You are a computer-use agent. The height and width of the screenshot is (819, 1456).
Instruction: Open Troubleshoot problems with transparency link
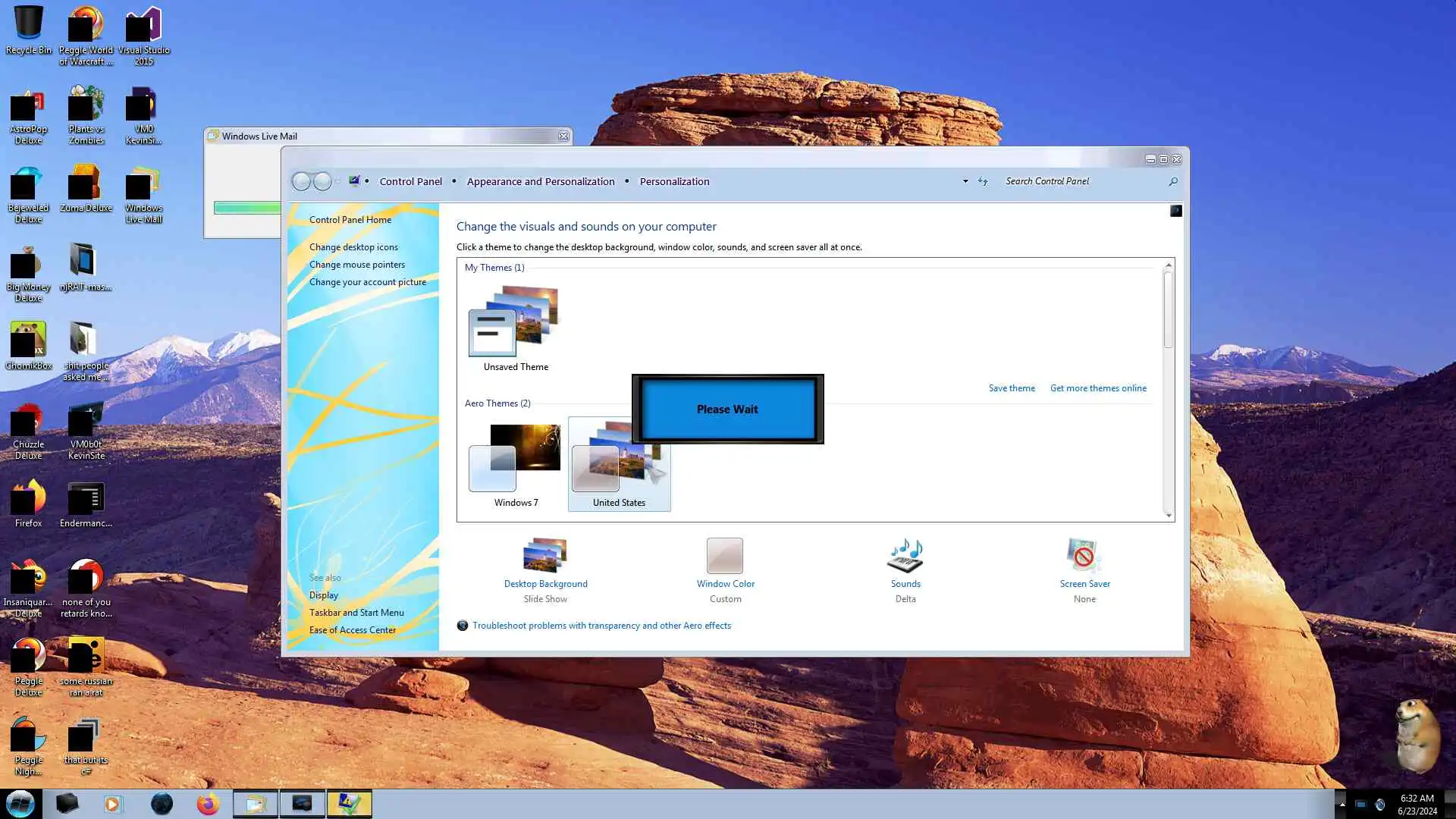601,626
